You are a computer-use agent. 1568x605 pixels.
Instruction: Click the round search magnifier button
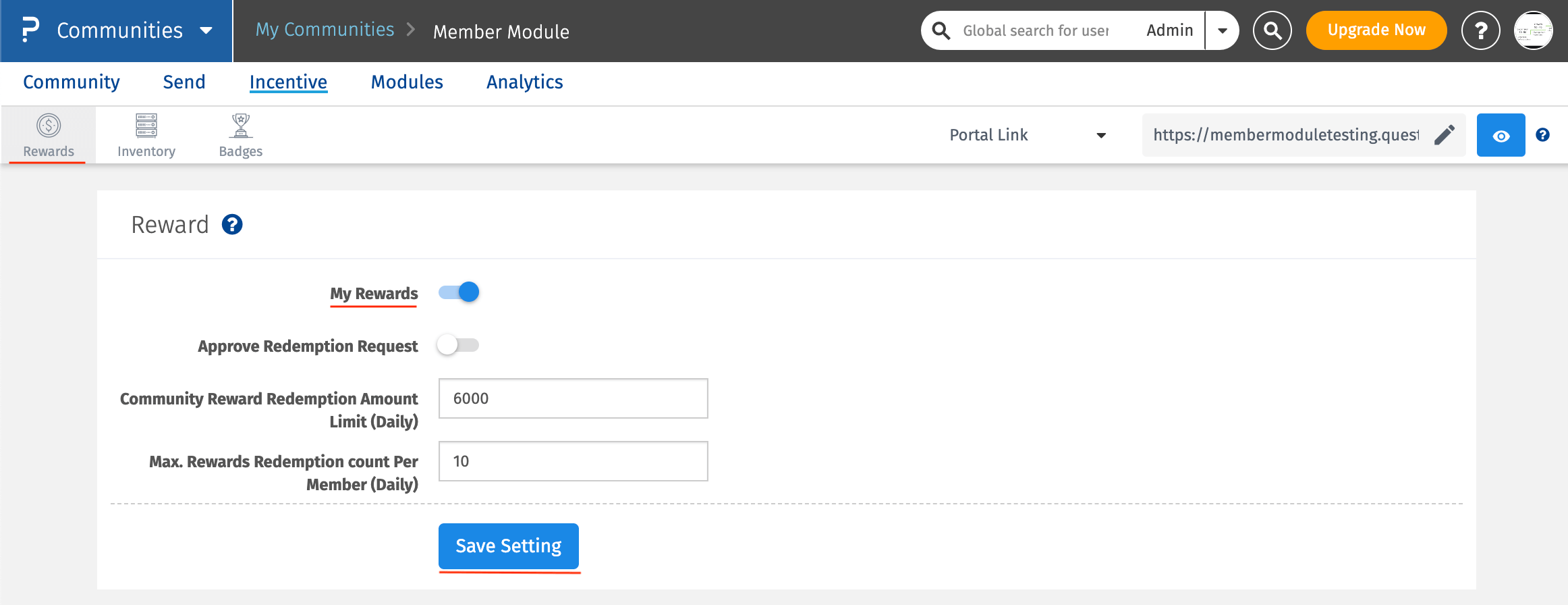pyautogui.click(x=1272, y=30)
